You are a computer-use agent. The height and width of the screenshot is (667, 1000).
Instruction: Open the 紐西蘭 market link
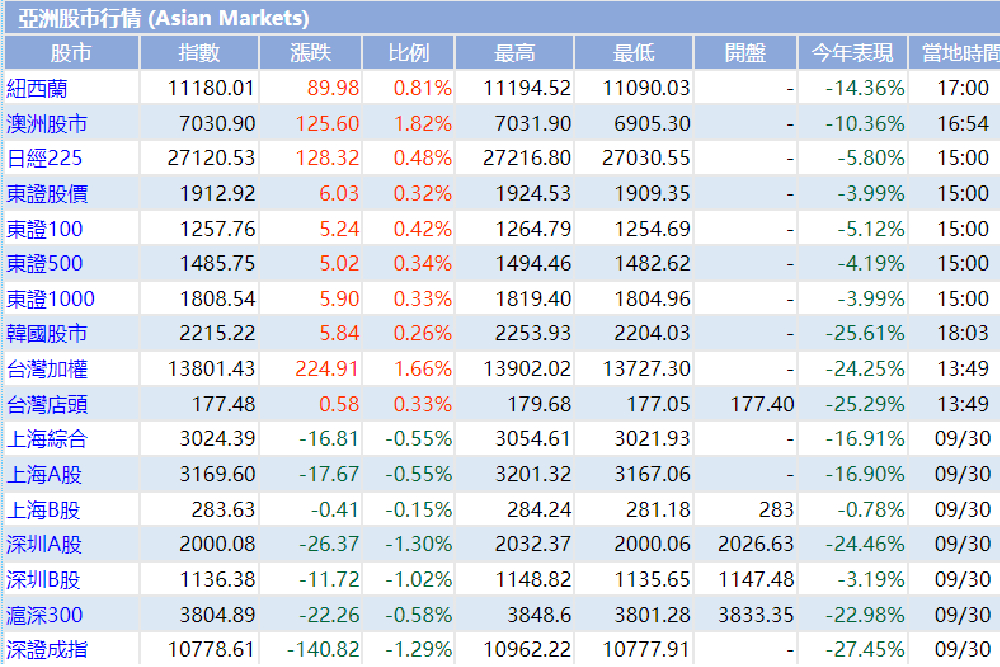click(x=37, y=88)
